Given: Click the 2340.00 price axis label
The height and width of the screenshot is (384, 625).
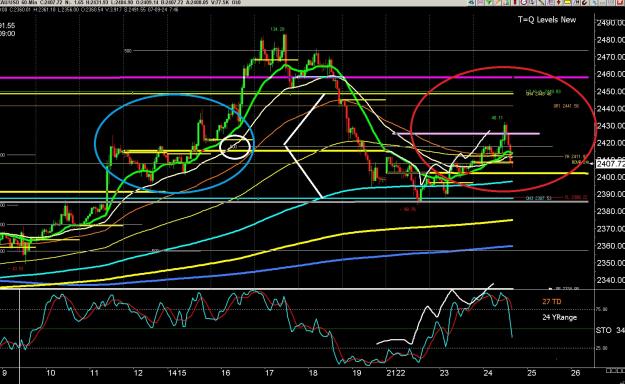Looking at the screenshot, I should pos(610,280).
